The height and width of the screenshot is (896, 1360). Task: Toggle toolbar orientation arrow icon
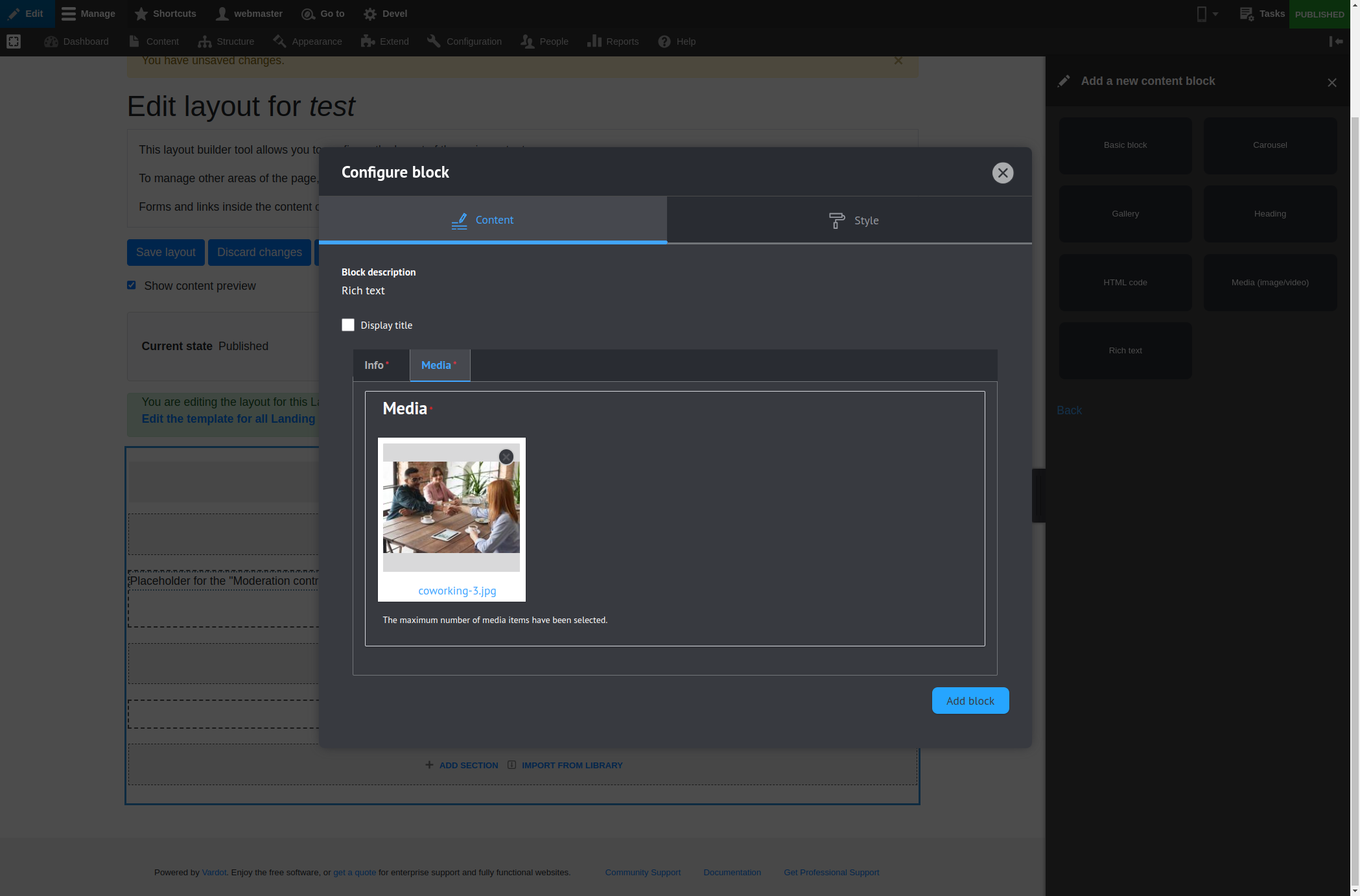point(1335,41)
